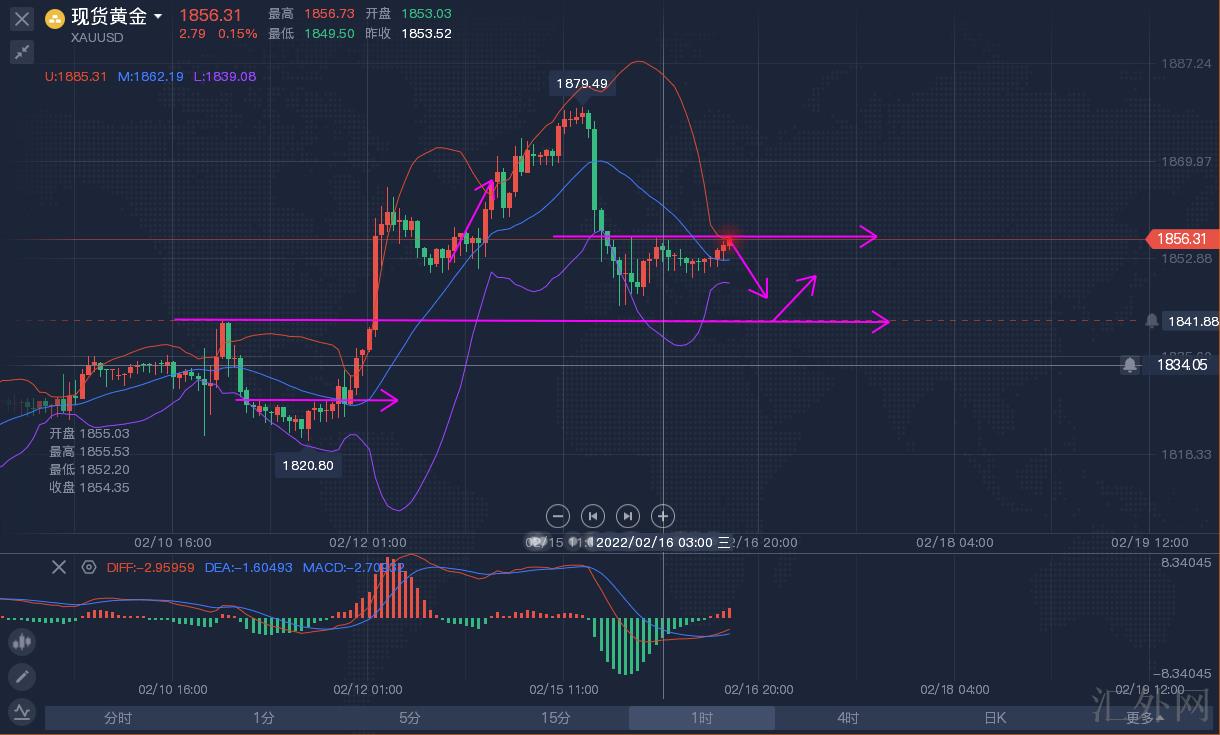
Task: Toggle the 1841.88 price alert bell
Action: [1152, 321]
